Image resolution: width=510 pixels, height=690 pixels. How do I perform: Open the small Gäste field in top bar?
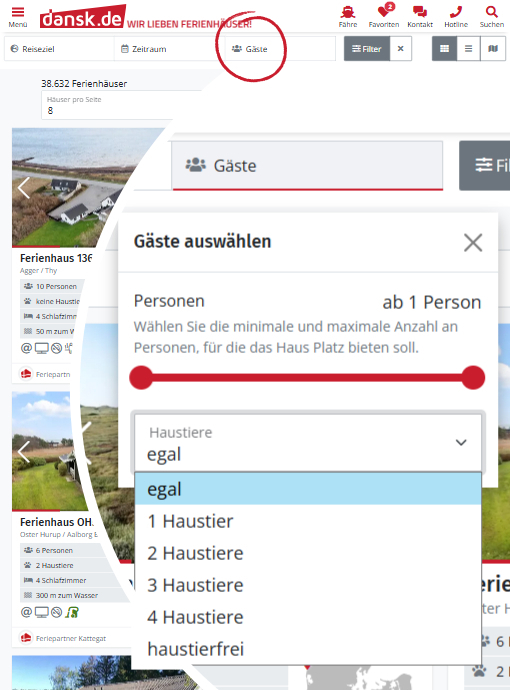click(x=280, y=49)
